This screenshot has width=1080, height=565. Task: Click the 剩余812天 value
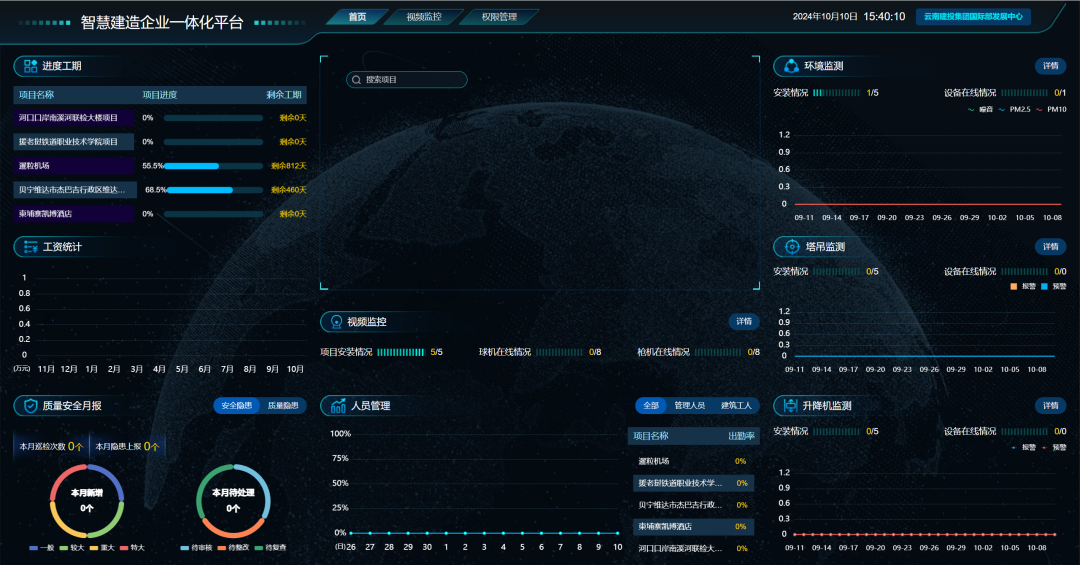289,166
